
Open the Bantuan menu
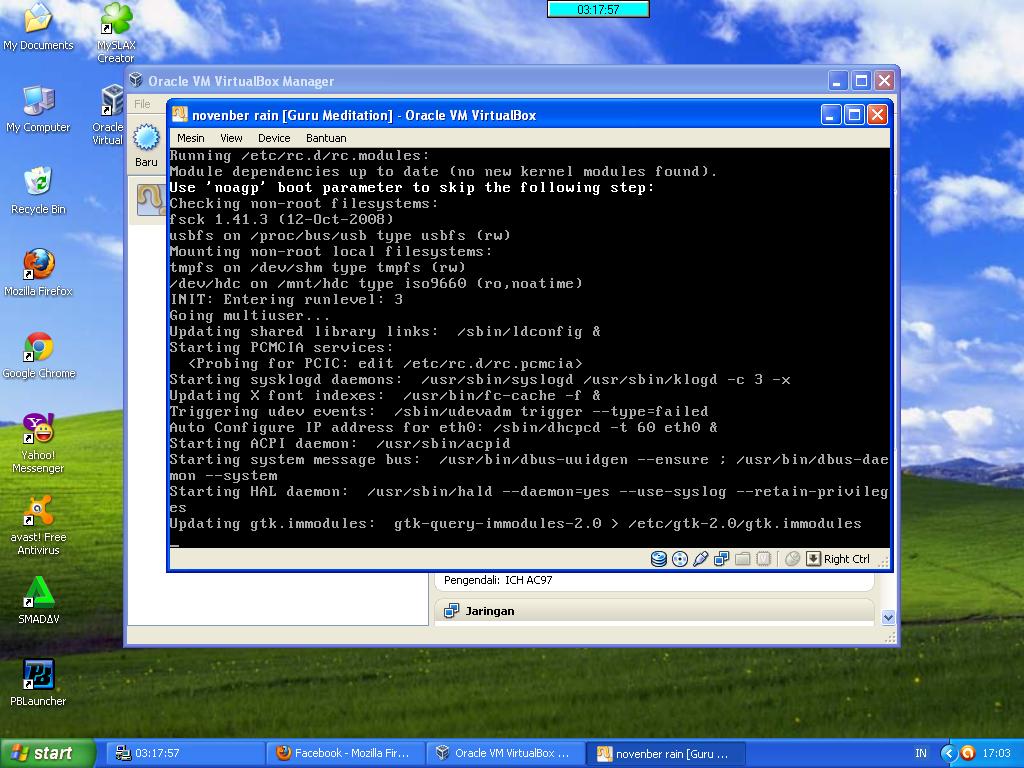point(326,138)
